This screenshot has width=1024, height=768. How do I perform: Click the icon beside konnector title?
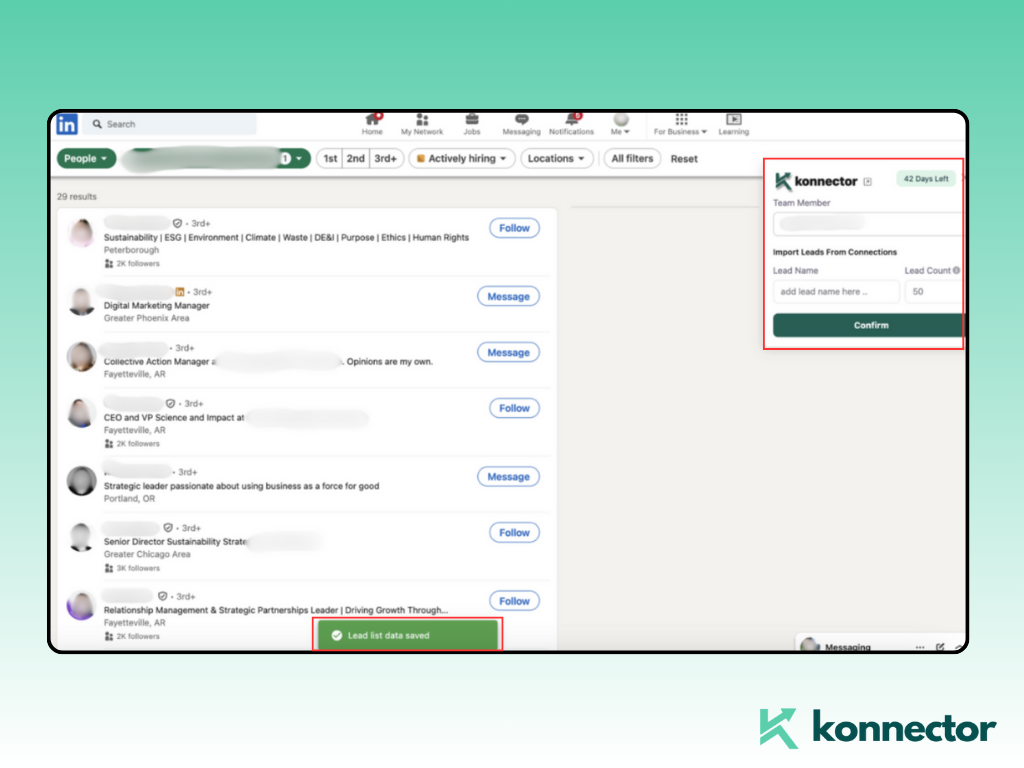point(868,182)
